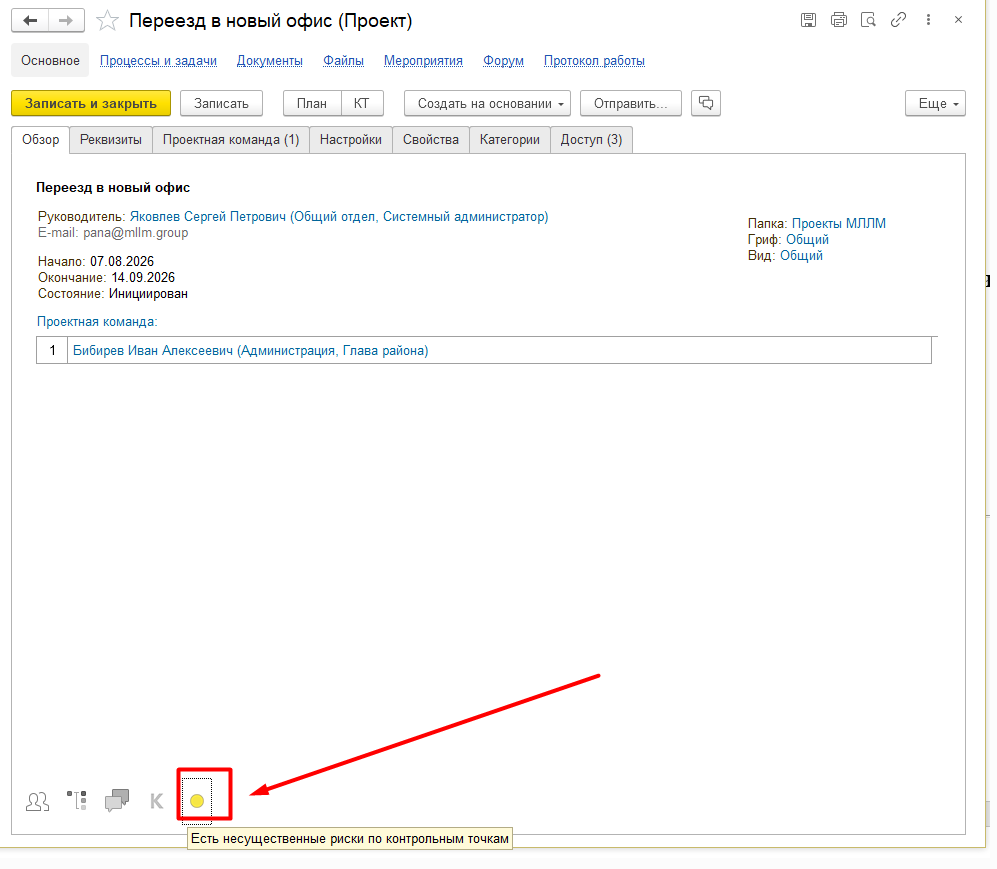Switch to the Настройки tab

(351, 140)
